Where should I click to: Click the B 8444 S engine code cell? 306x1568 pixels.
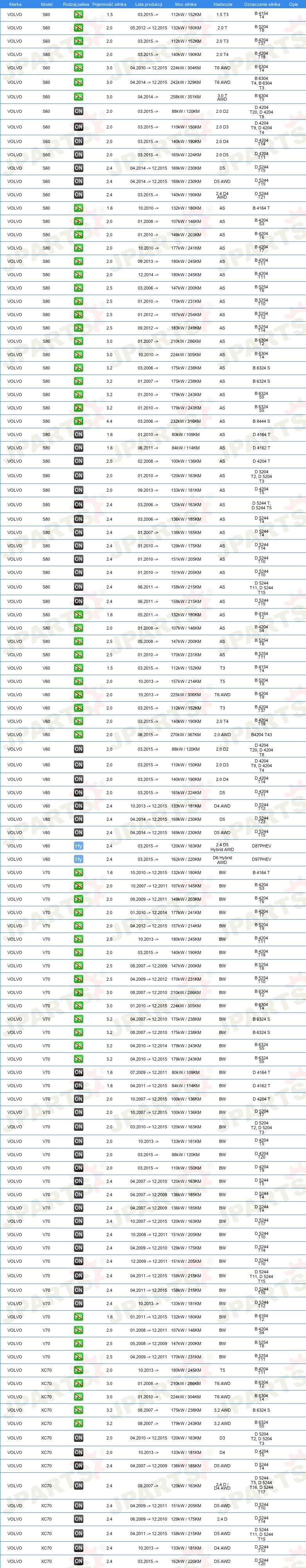[x=262, y=421]
